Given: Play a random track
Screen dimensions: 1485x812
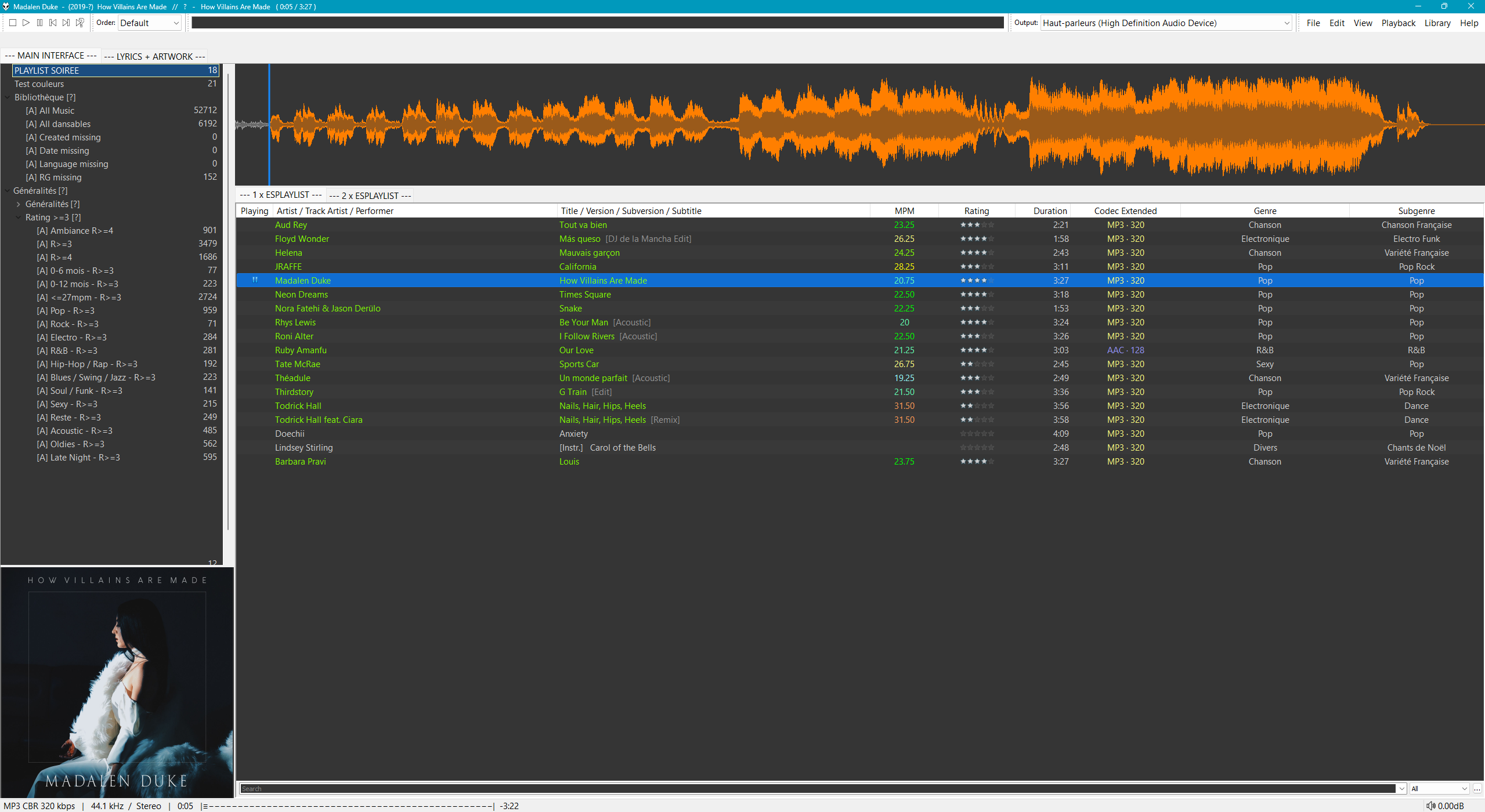Looking at the screenshot, I should tap(80, 23).
